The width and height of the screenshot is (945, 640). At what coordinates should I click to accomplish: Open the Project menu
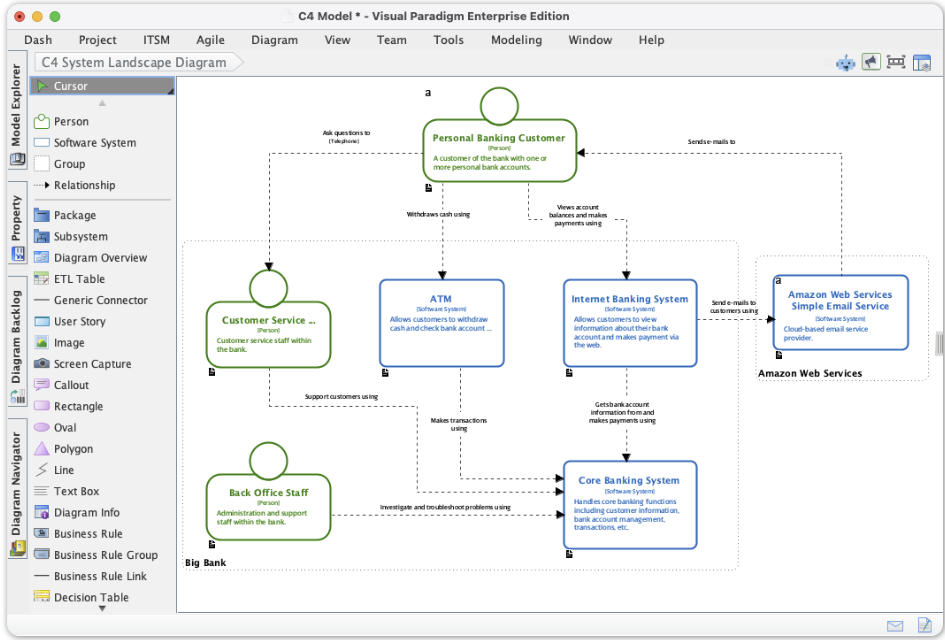point(98,40)
